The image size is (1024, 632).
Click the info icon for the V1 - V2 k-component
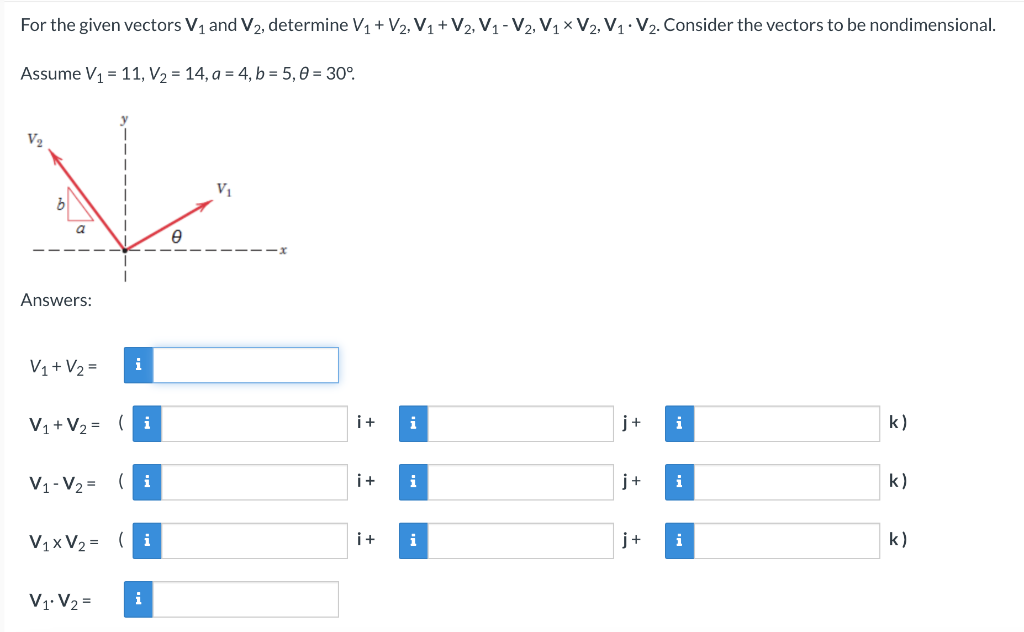(678, 481)
